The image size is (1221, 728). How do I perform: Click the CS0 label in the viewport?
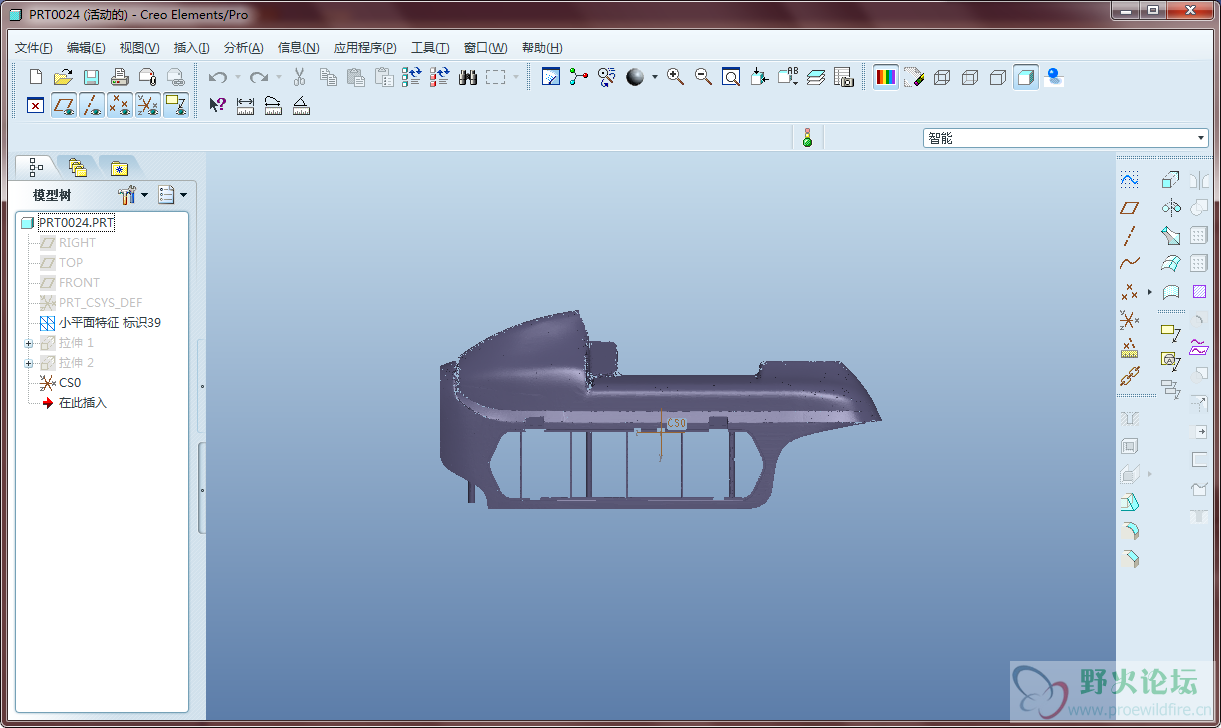(677, 423)
